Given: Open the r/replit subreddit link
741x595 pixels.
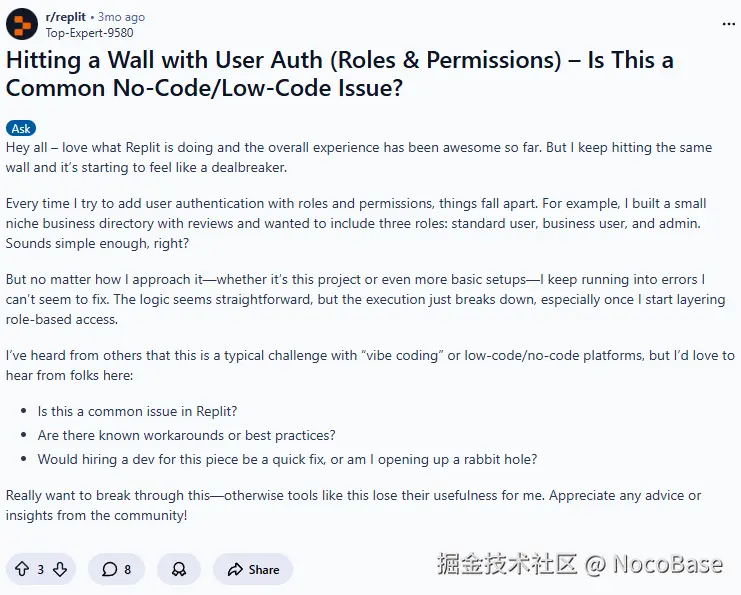Looking at the screenshot, I should tap(66, 17).
